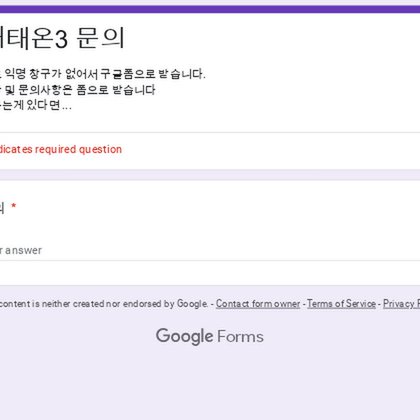Select the form title ending in 3 문의
The width and height of the screenshot is (420, 420).
62,38
